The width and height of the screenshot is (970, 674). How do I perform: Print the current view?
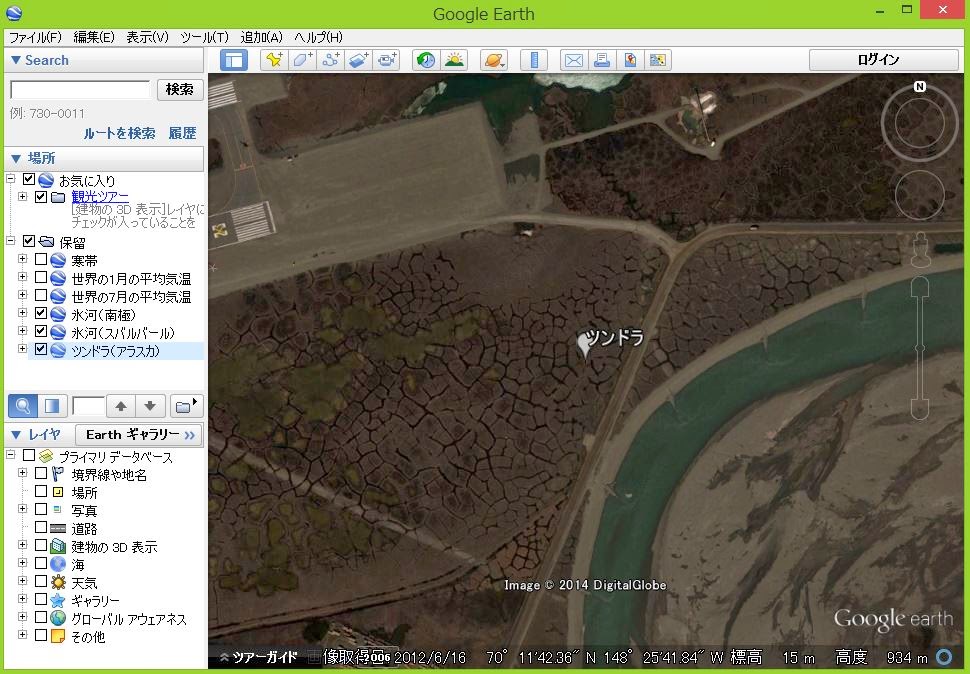601,60
